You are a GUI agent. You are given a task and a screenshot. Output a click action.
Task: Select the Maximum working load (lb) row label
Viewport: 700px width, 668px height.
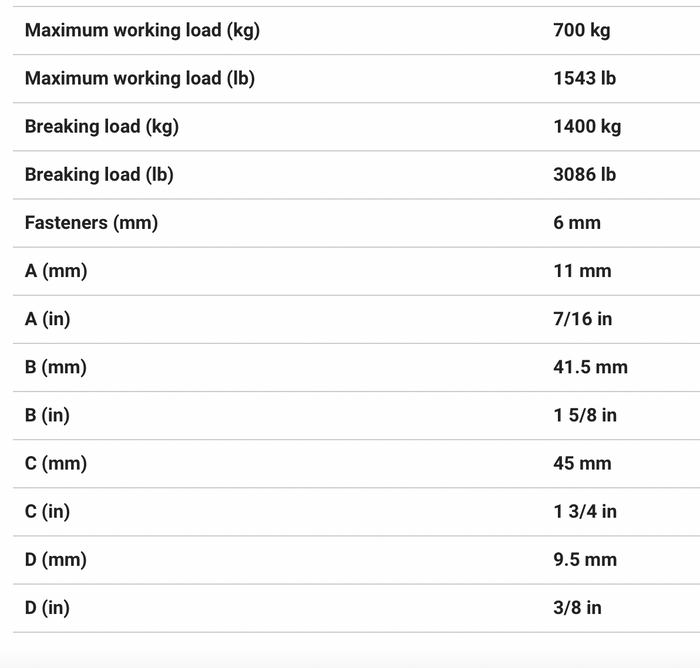point(140,79)
